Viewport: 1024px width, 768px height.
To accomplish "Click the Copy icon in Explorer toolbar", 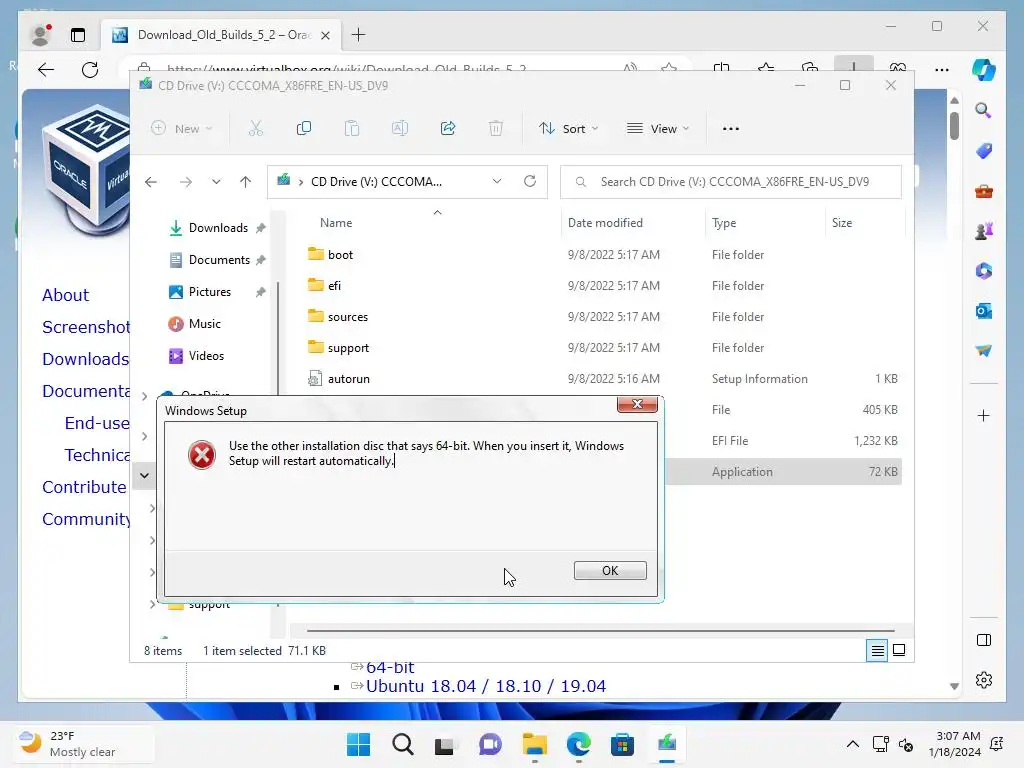I will 304,129.
